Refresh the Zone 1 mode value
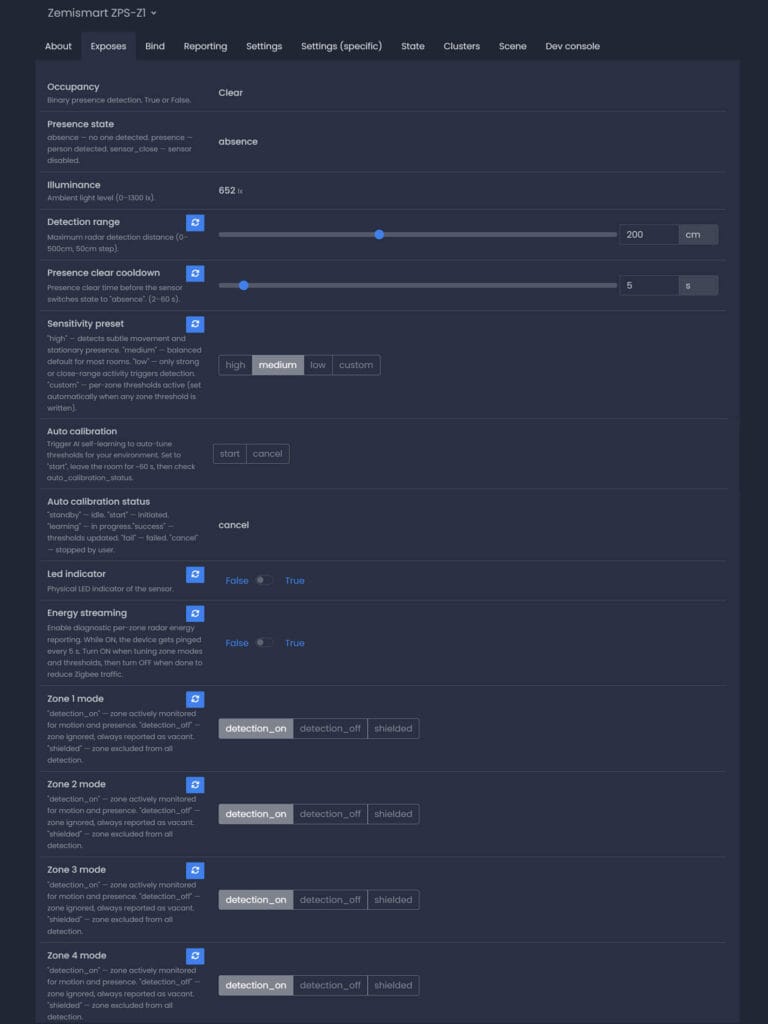The height and width of the screenshot is (1024, 768). click(195, 699)
